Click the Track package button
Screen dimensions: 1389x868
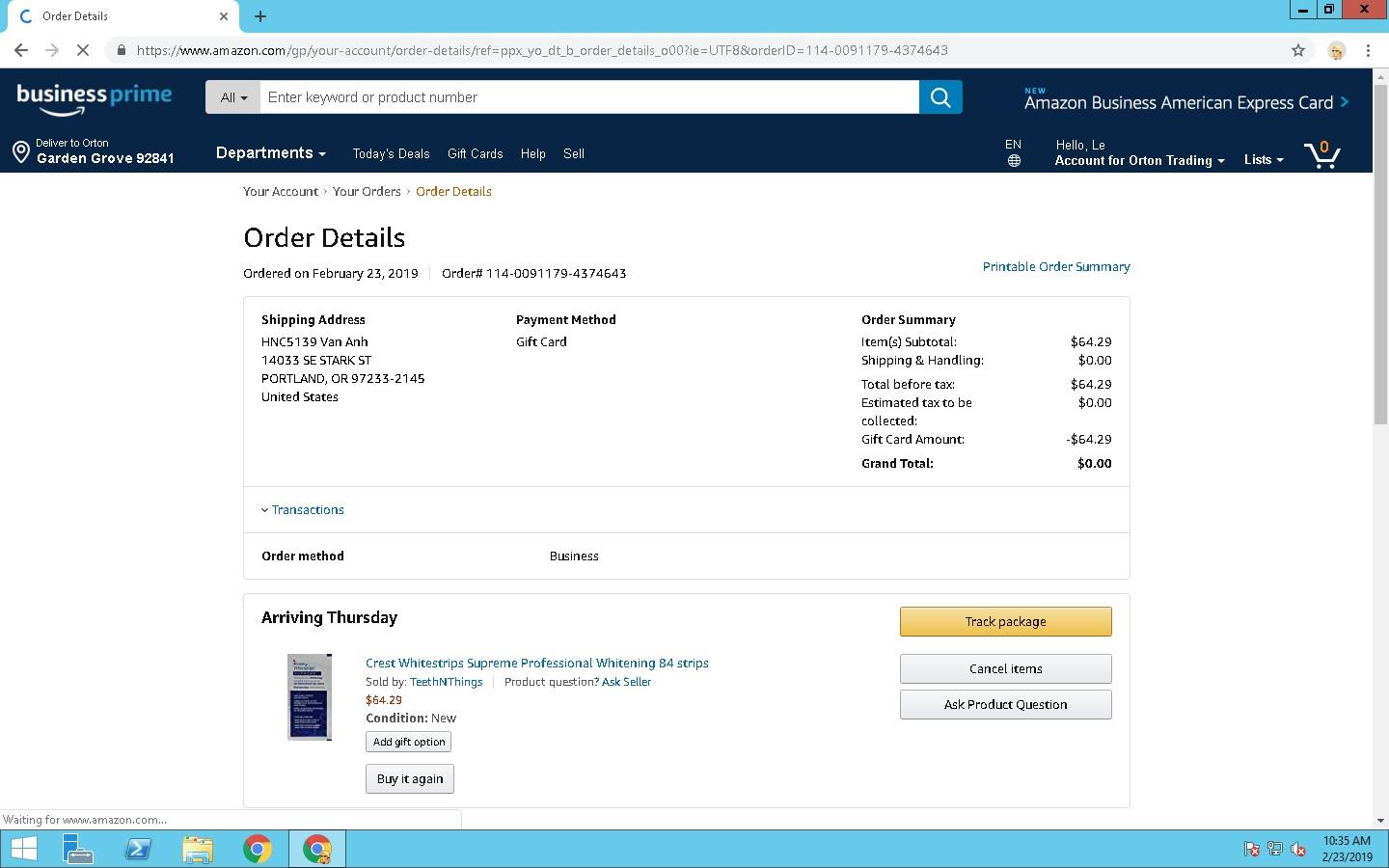click(1005, 622)
